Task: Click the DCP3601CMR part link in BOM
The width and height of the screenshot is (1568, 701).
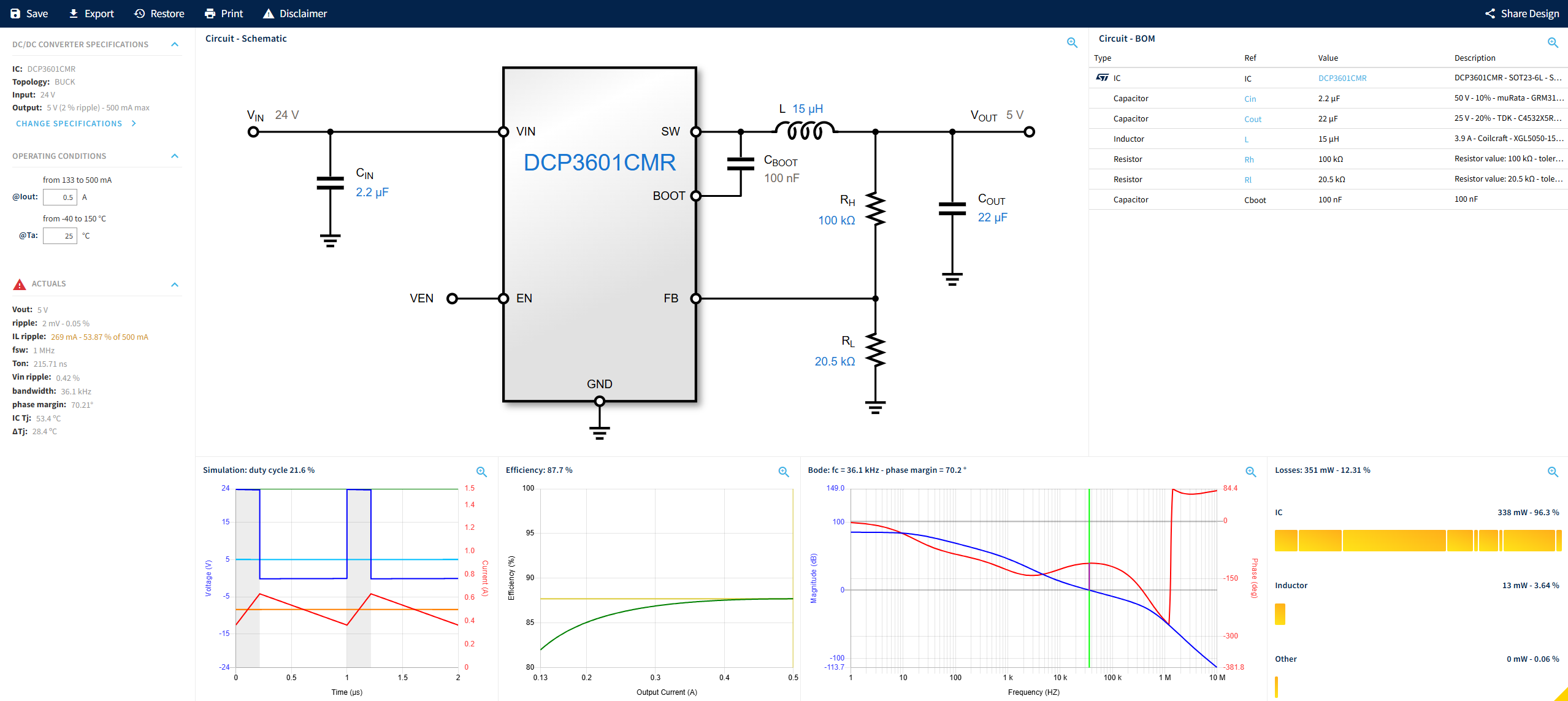Action: (x=1342, y=78)
